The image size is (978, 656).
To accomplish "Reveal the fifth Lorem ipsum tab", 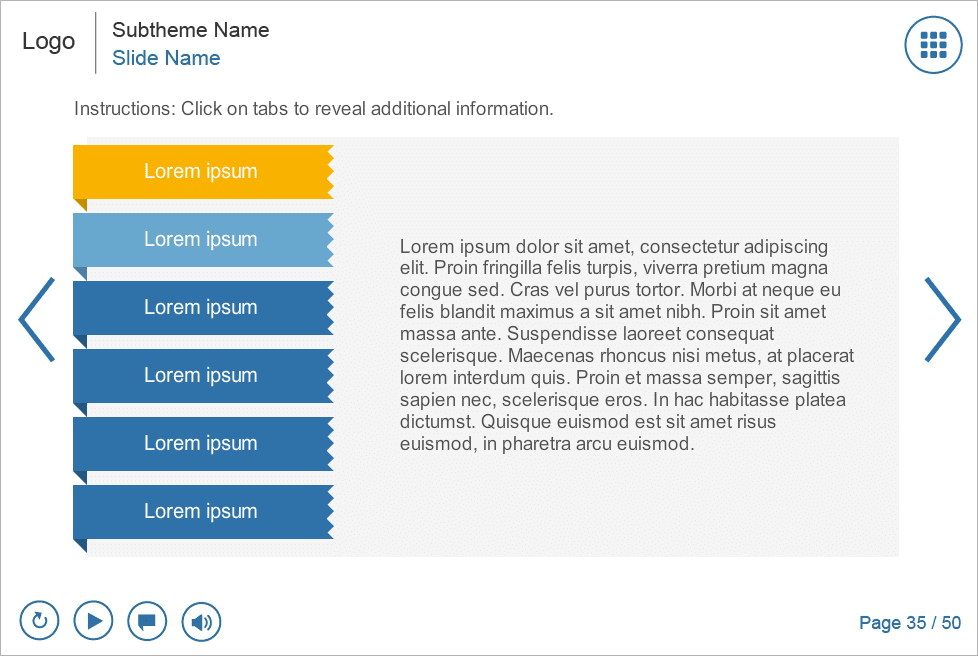I will pos(201,443).
